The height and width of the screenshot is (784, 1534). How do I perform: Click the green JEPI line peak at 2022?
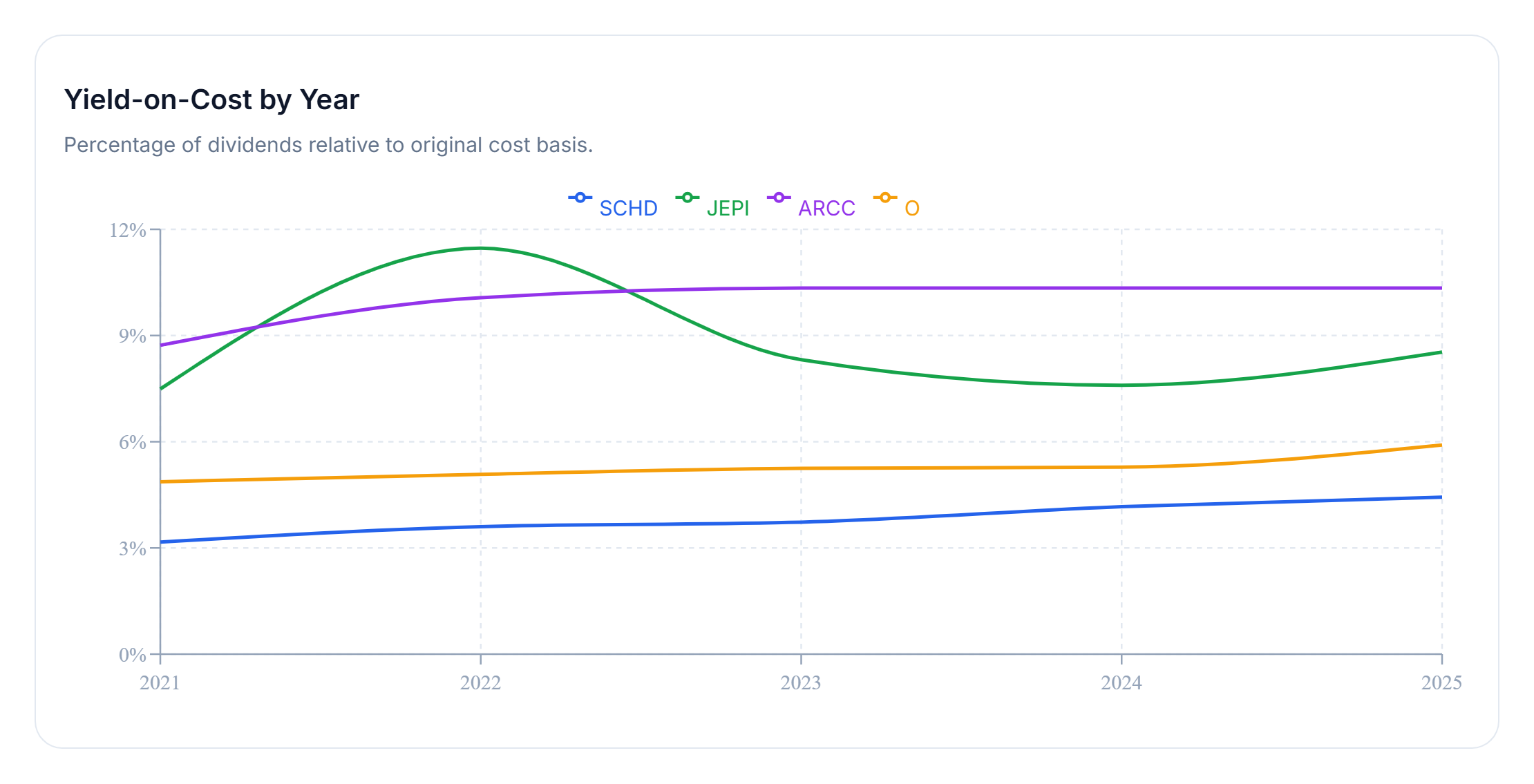click(480, 248)
